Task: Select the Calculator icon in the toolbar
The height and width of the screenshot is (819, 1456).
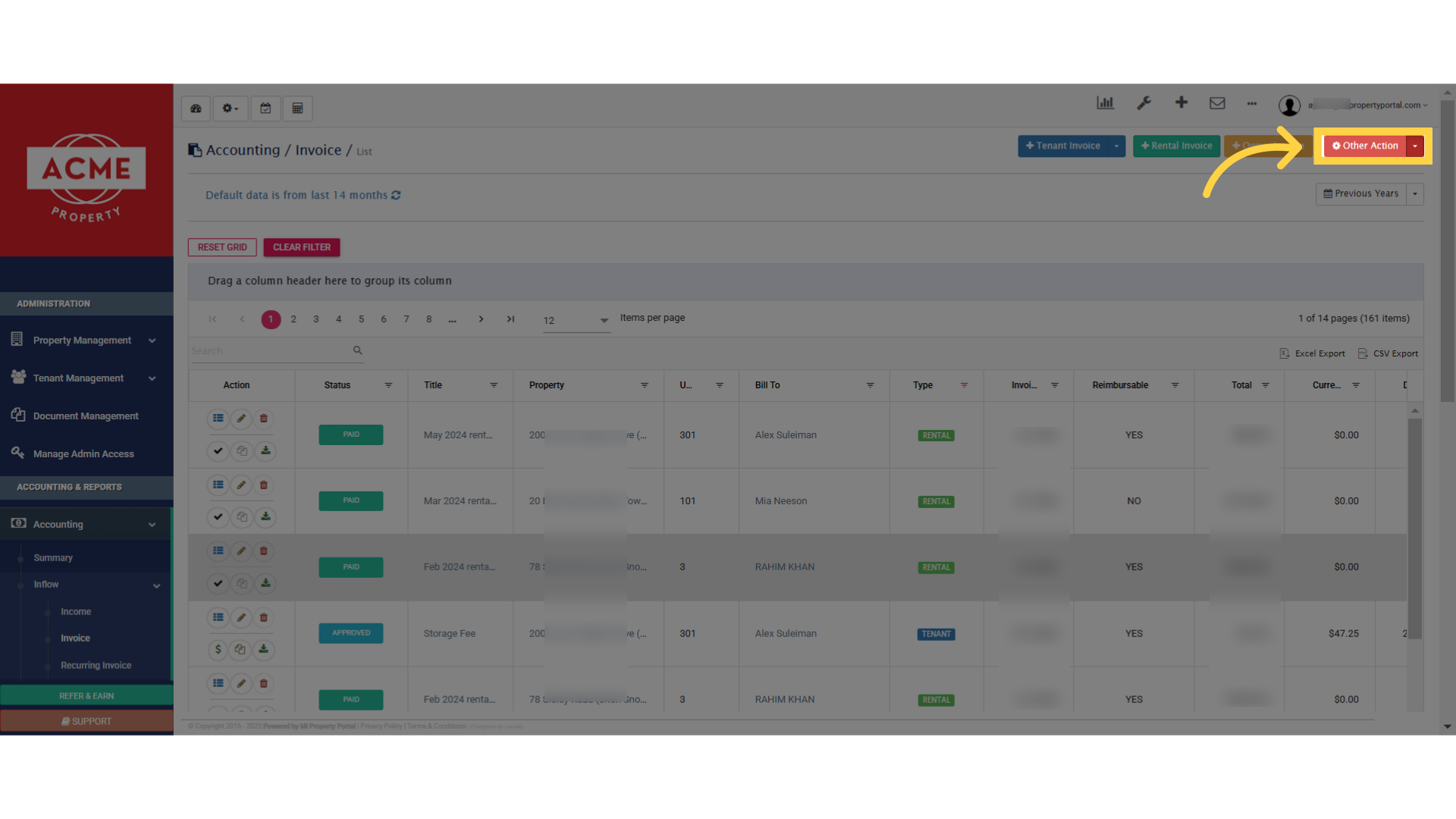Action: [x=297, y=108]
